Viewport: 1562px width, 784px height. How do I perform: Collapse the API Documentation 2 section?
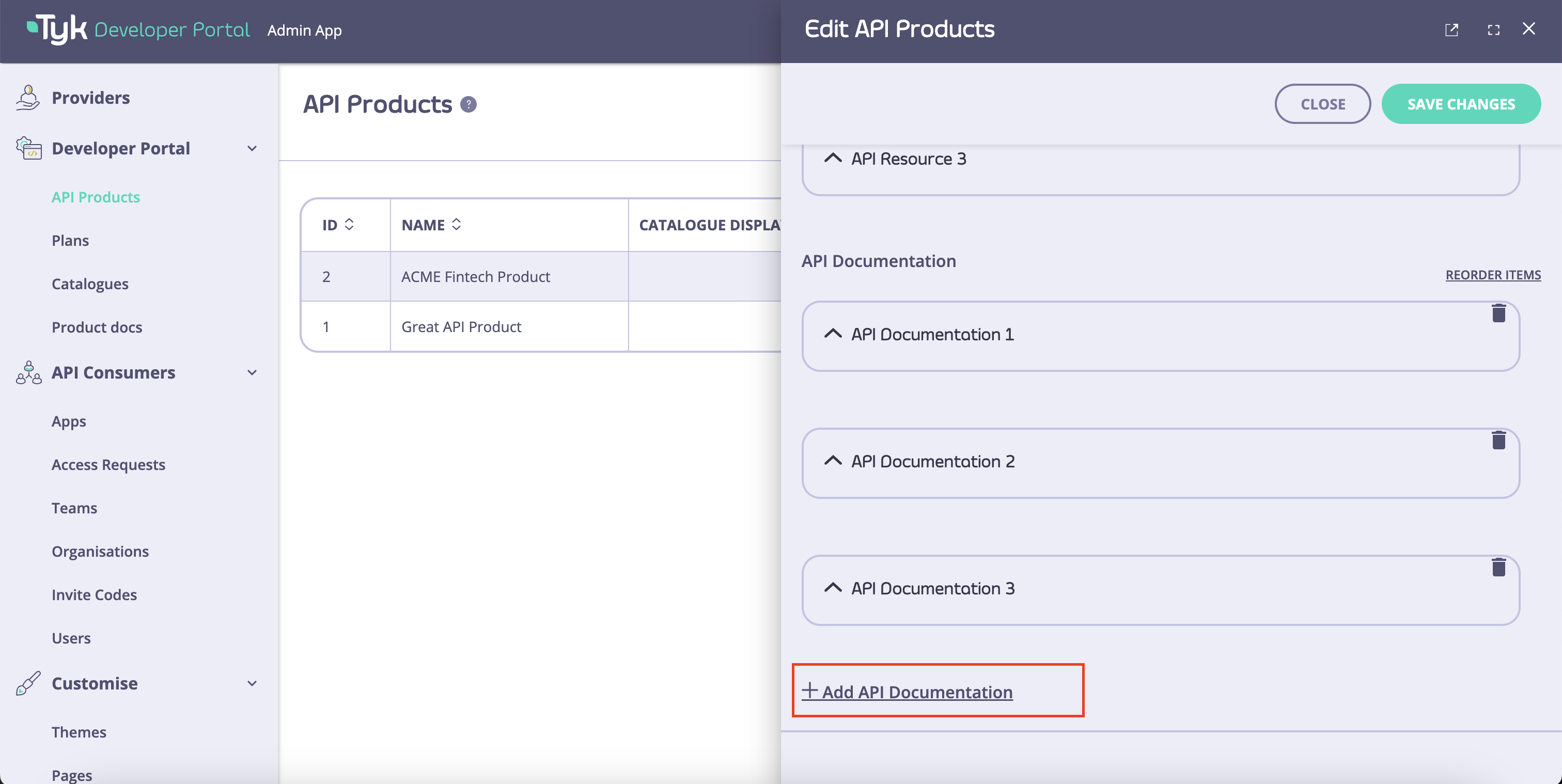[833, 461]
